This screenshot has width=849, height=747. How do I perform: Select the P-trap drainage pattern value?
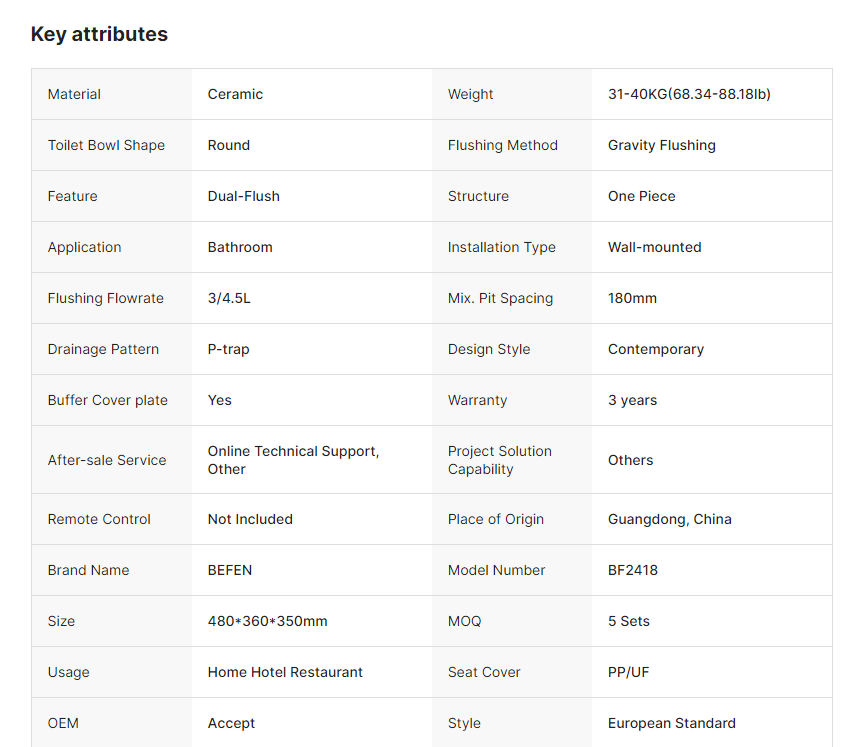click(x=230, y=349)
